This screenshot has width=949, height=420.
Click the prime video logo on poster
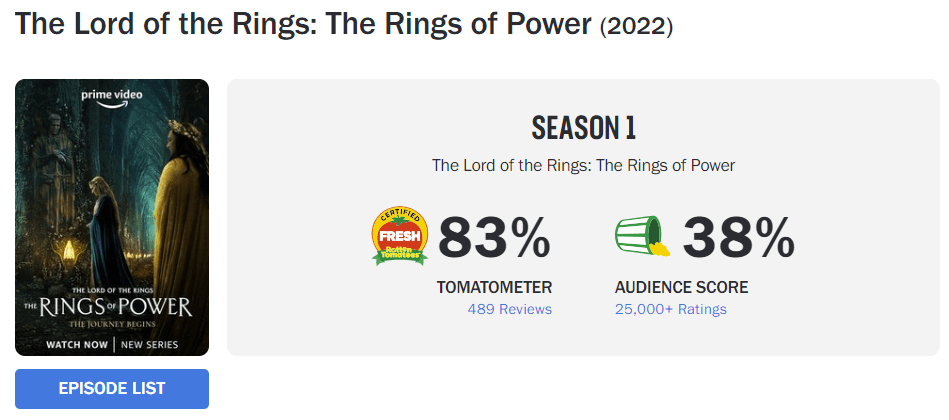(x=112, y=97)
